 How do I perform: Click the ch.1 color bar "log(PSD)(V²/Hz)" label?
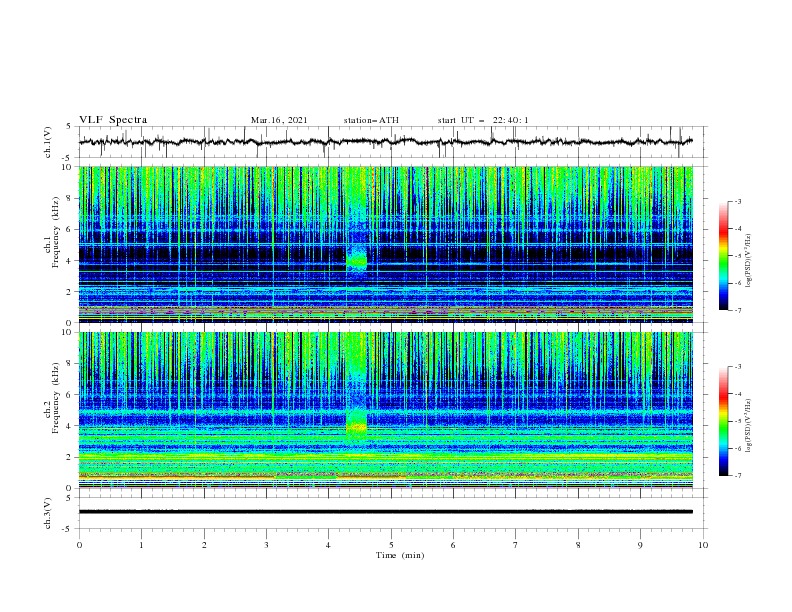tap(749, 261)
